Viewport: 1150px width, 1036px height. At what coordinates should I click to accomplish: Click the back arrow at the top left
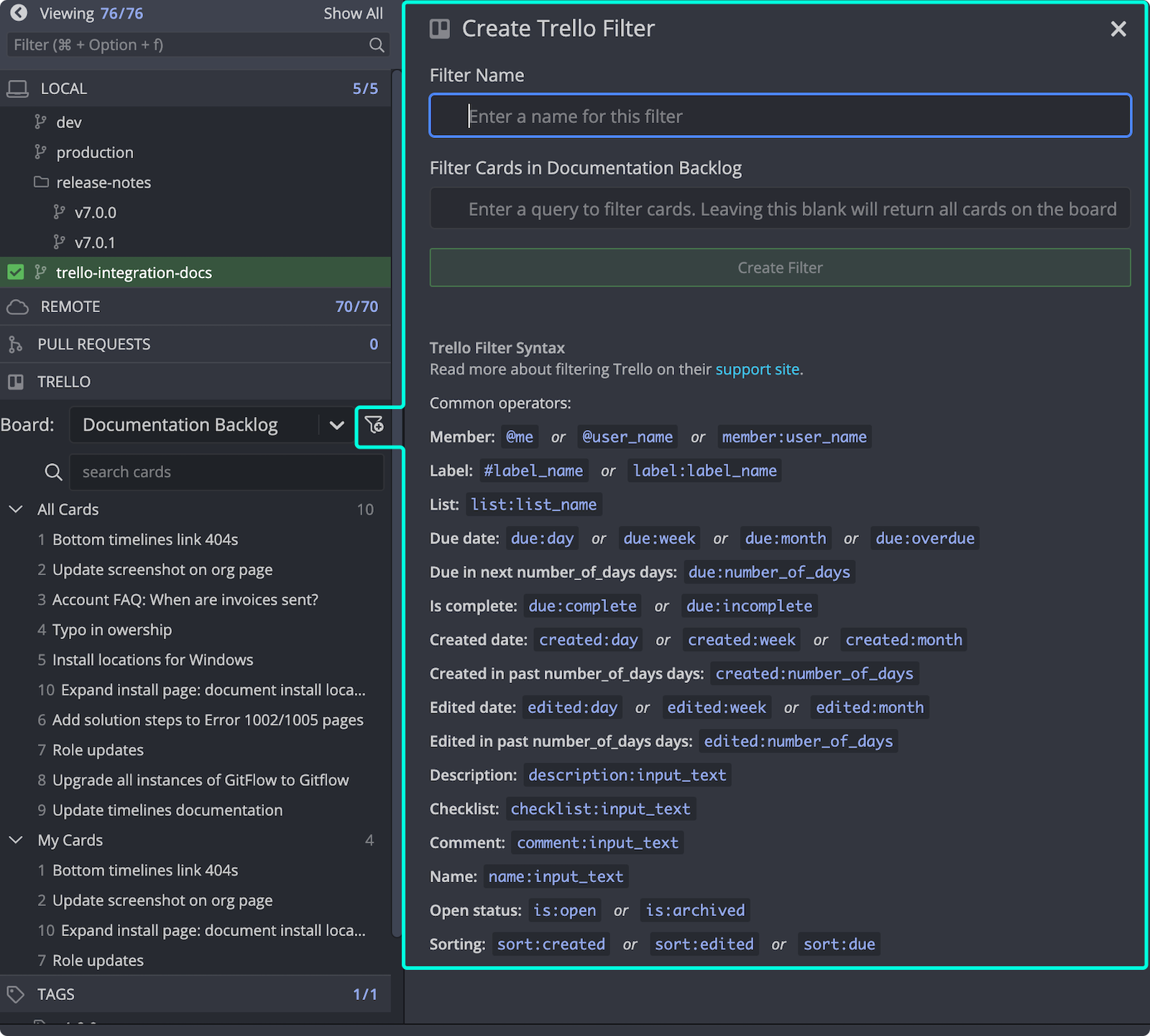18,13
